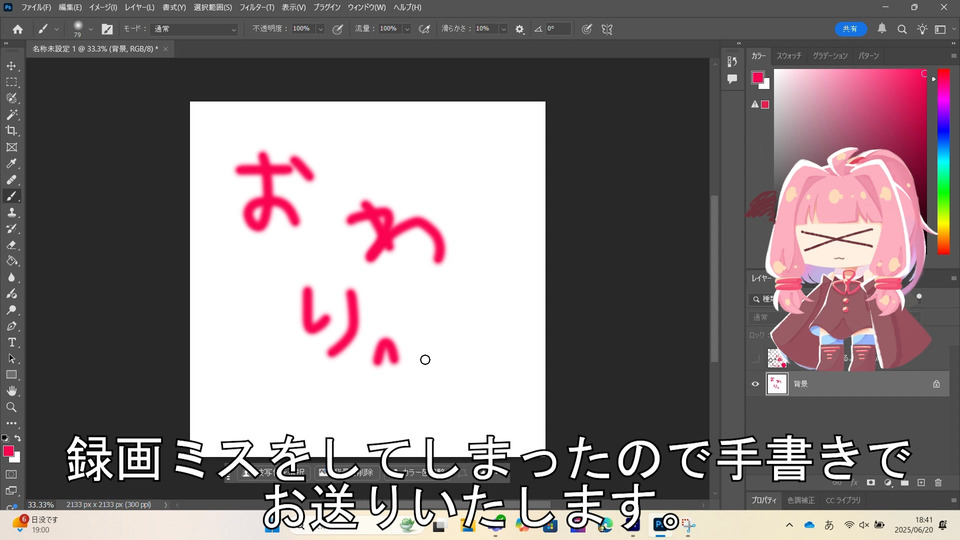Select the Brush tool in toolbar

(x=12, y=196)
